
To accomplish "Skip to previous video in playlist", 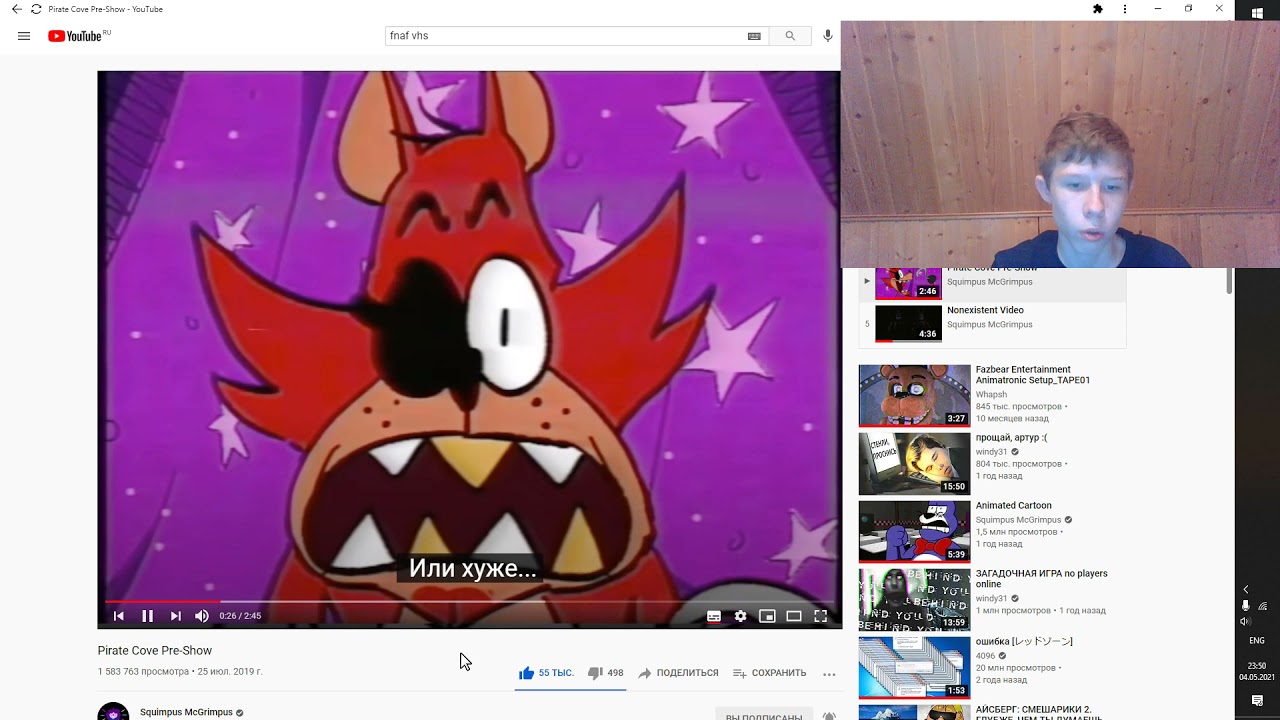I will [119, 616].
